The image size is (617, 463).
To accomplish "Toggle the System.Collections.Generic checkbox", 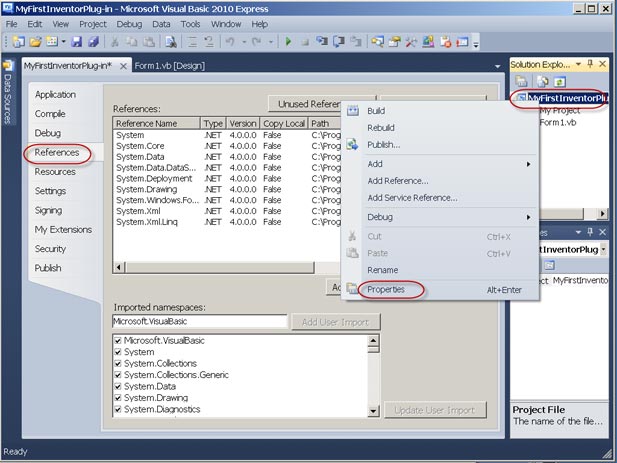I will 119,375.
